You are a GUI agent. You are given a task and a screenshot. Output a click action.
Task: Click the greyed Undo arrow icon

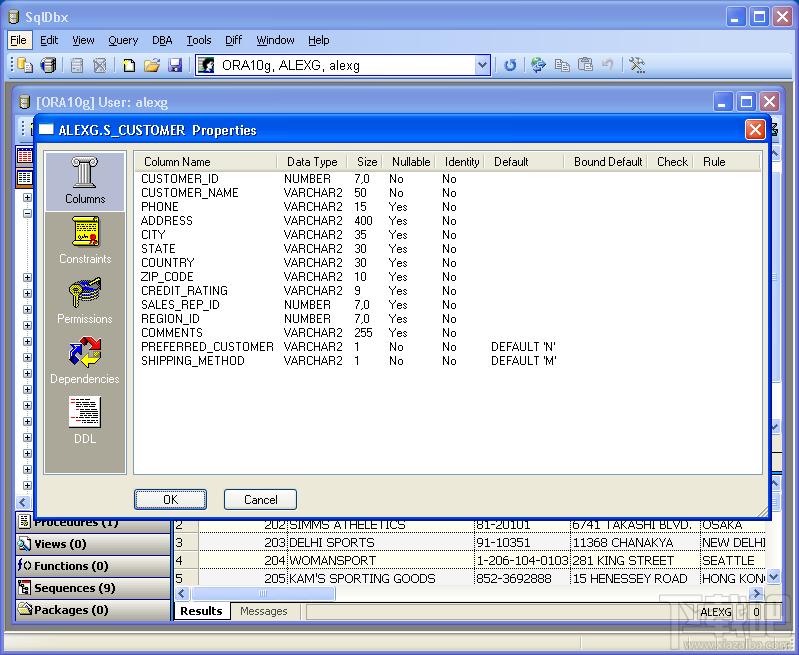(x=607, y=65)
